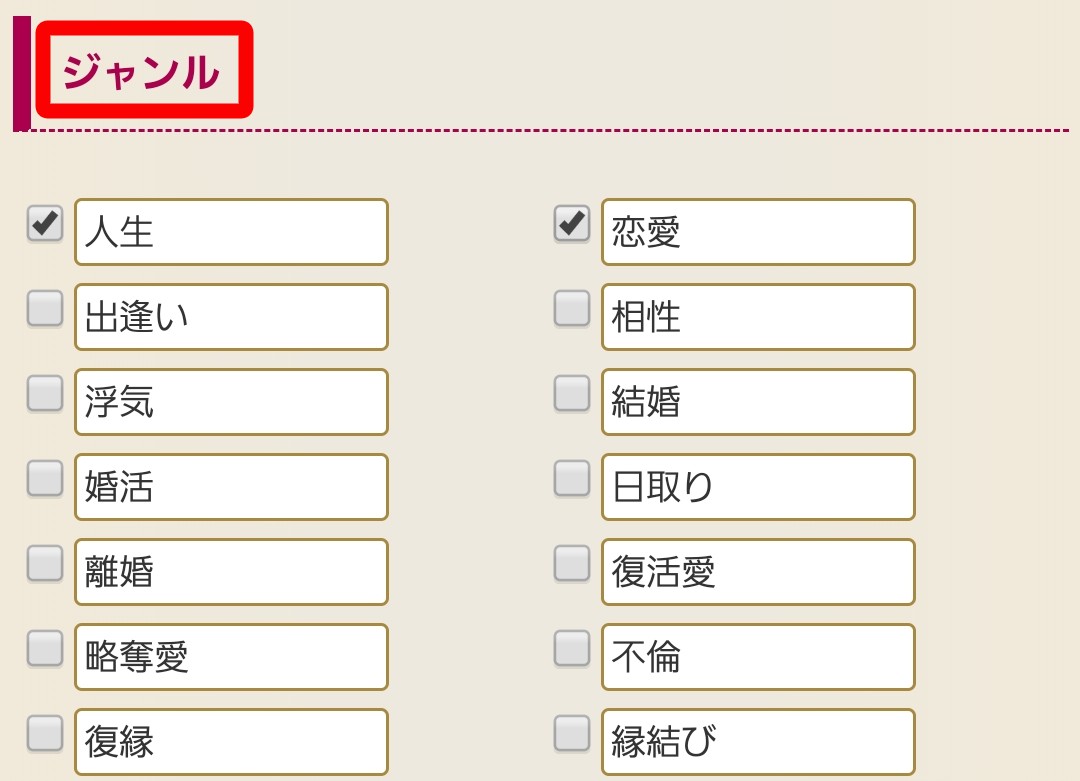1080x781 pixels.
Task: Click the 縁結び label box
Action: [758, 742]
